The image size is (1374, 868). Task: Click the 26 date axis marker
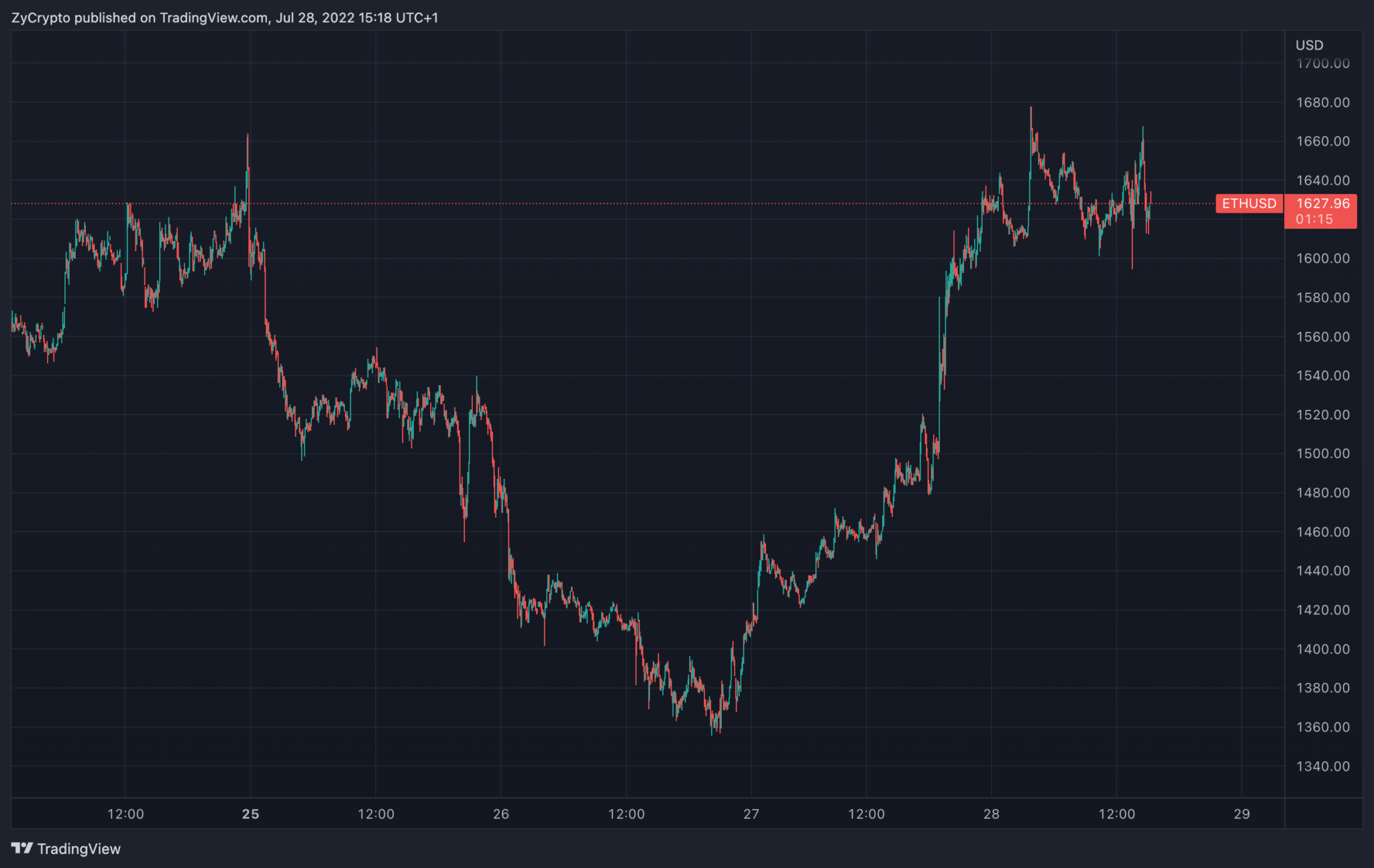coord(500,814)
